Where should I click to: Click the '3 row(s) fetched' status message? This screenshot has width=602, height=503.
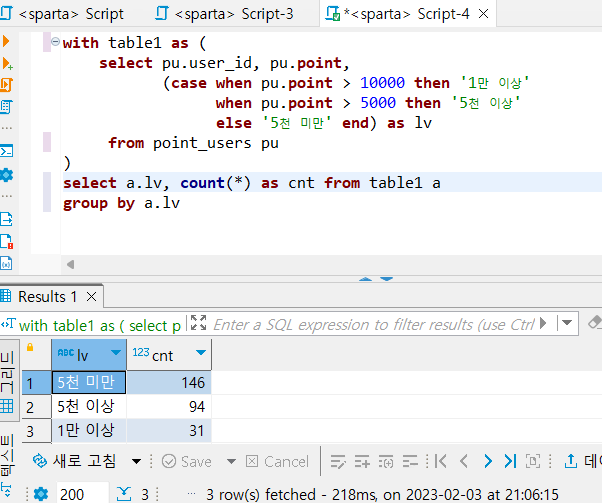382,495
